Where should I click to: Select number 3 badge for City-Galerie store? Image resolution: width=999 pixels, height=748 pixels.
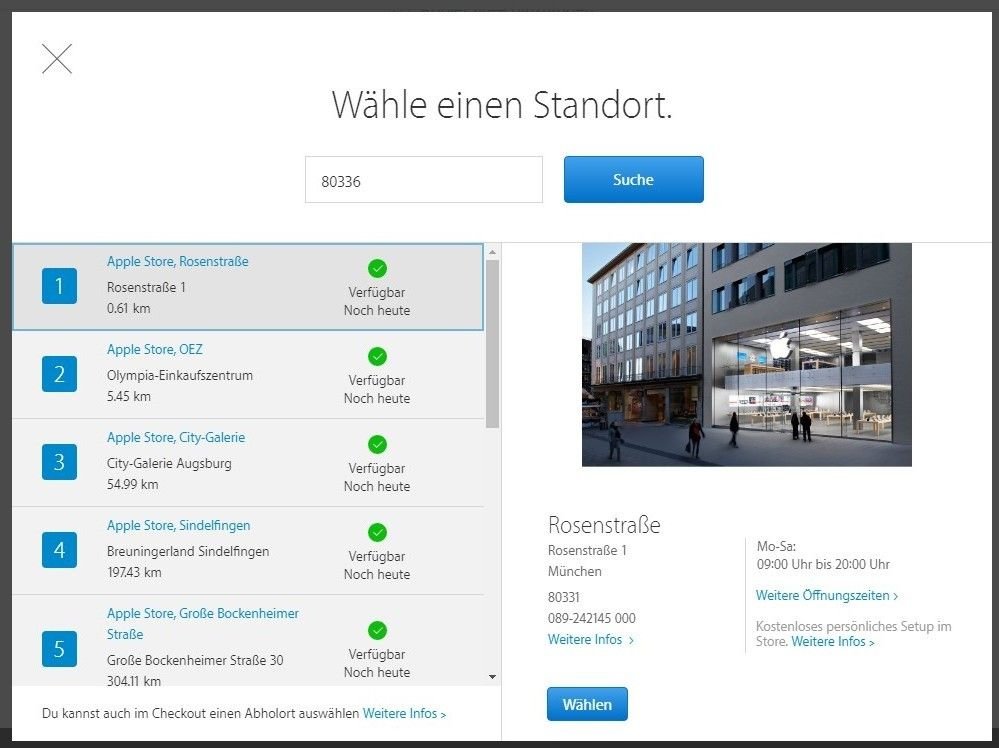click(x=59, y=462)
